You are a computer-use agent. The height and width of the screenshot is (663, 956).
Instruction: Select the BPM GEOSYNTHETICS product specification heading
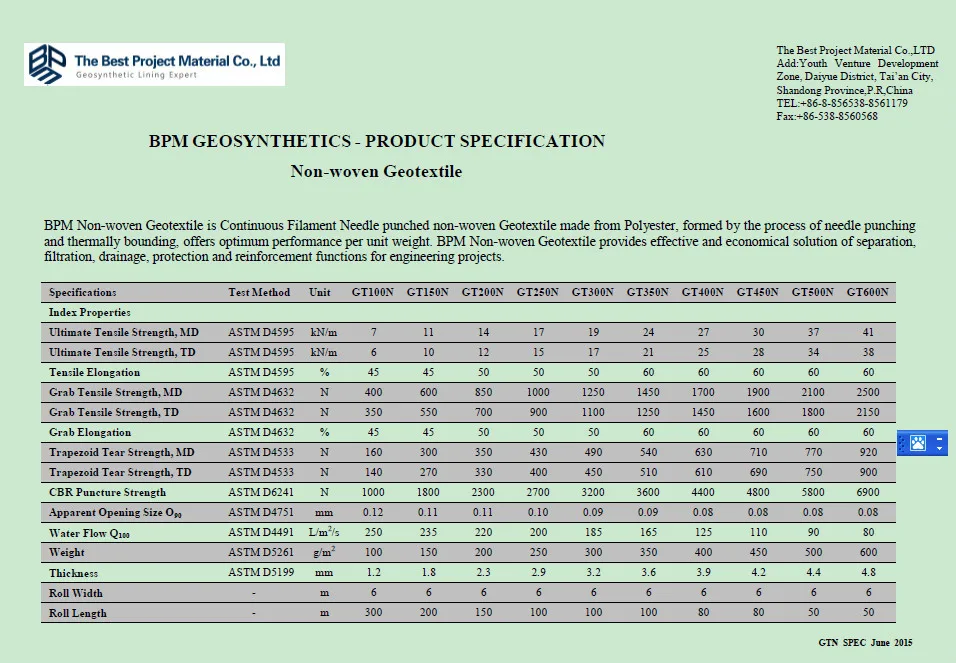(376, 141)
